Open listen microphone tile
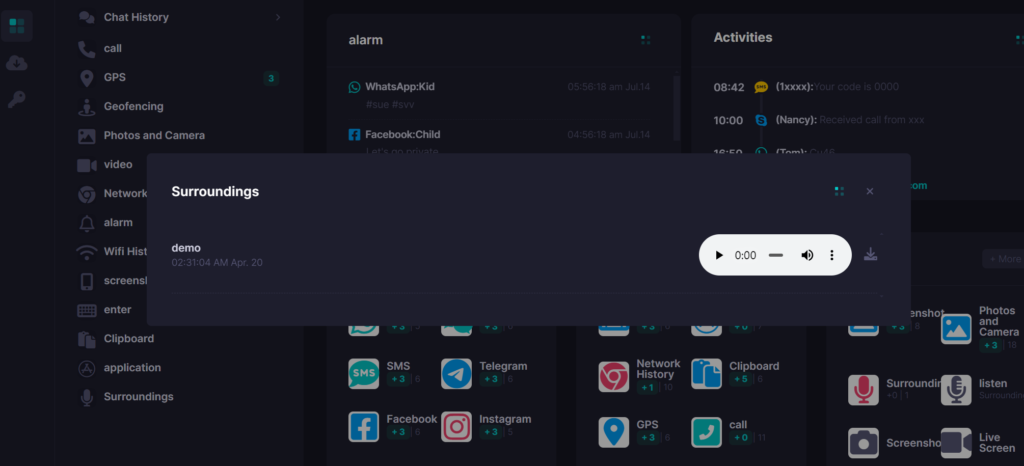The width and height of the screenshot is (1024, 466). (x=956, y=390)
